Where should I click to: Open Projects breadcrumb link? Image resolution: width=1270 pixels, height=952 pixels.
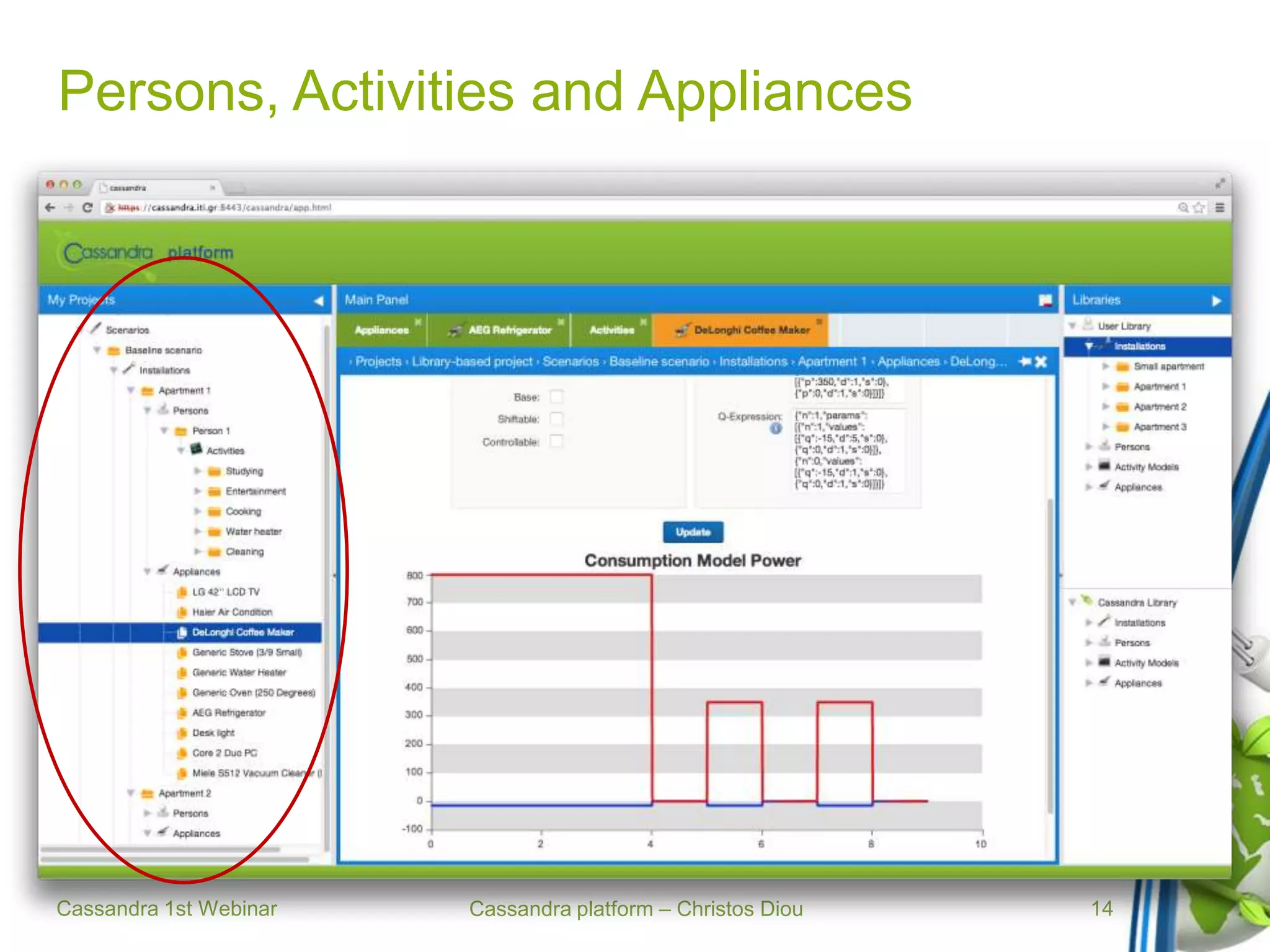click(378, 361)
